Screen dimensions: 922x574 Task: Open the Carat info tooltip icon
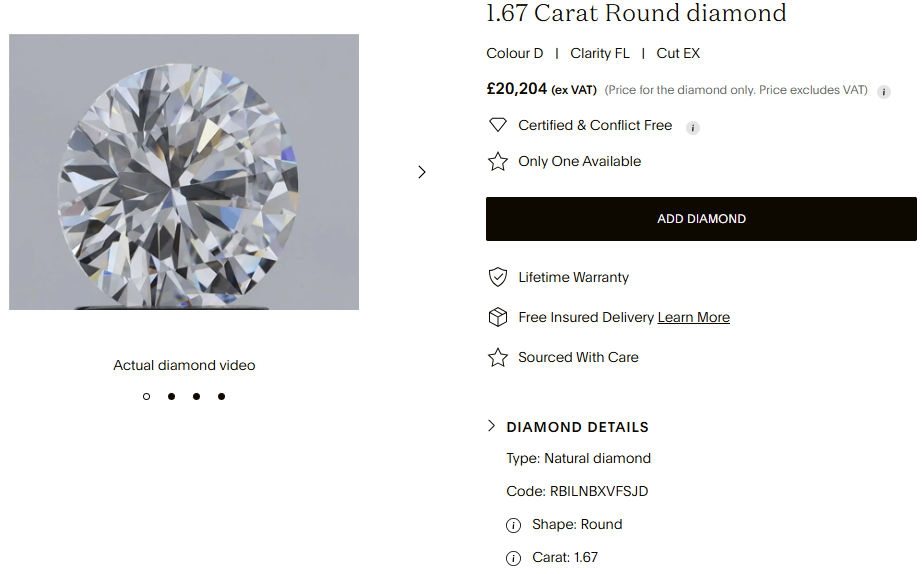click(x=514, y=558)
